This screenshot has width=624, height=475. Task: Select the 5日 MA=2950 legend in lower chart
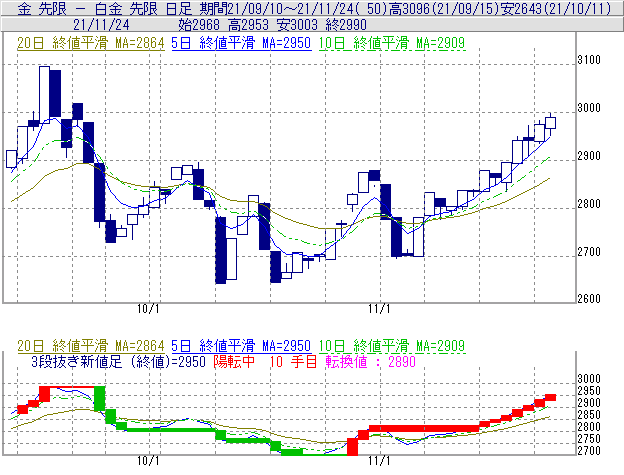point(241,346)
